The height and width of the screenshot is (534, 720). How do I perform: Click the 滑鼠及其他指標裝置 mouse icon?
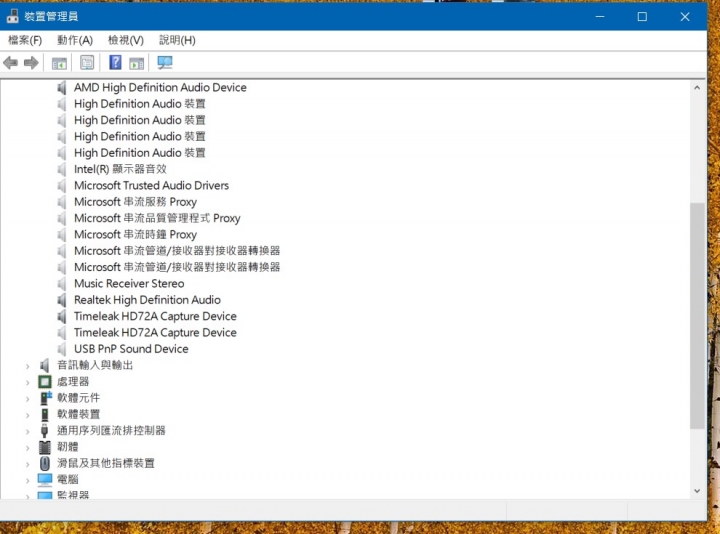pos(45,463)
